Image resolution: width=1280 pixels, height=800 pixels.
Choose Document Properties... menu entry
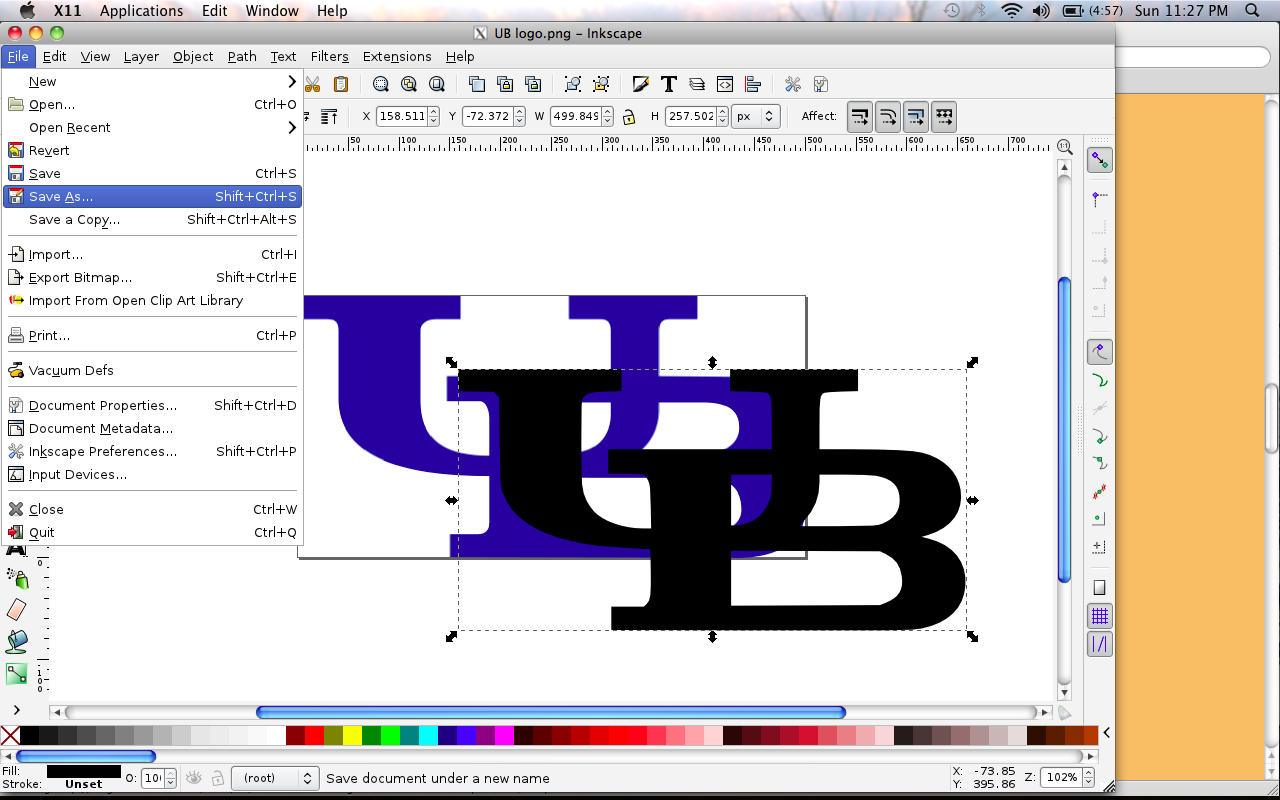(x=152, y=406)
